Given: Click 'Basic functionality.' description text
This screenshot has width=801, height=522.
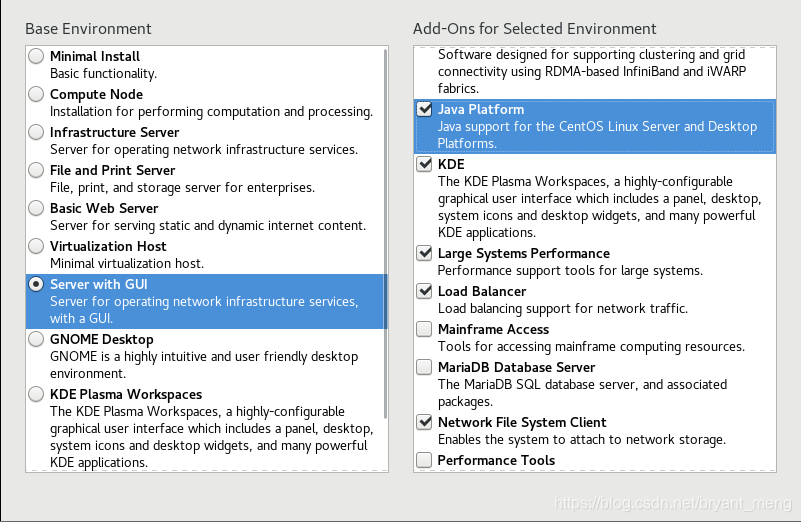Looking at the screenshot, I should click(x=103, y=74).
